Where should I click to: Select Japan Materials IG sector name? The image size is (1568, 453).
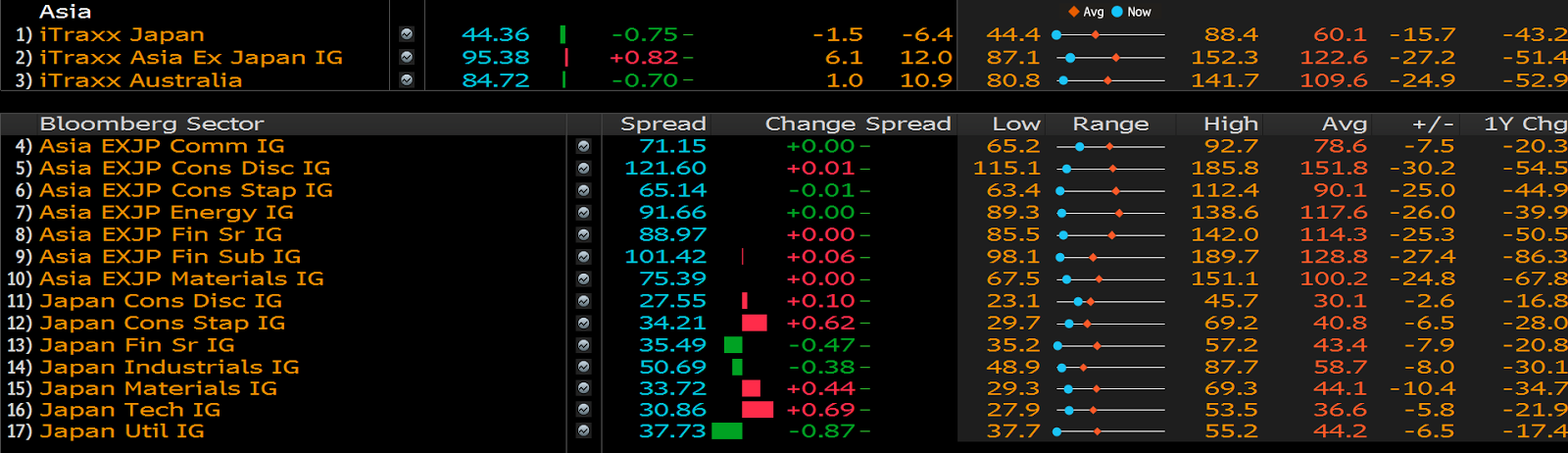pos(158,389)
